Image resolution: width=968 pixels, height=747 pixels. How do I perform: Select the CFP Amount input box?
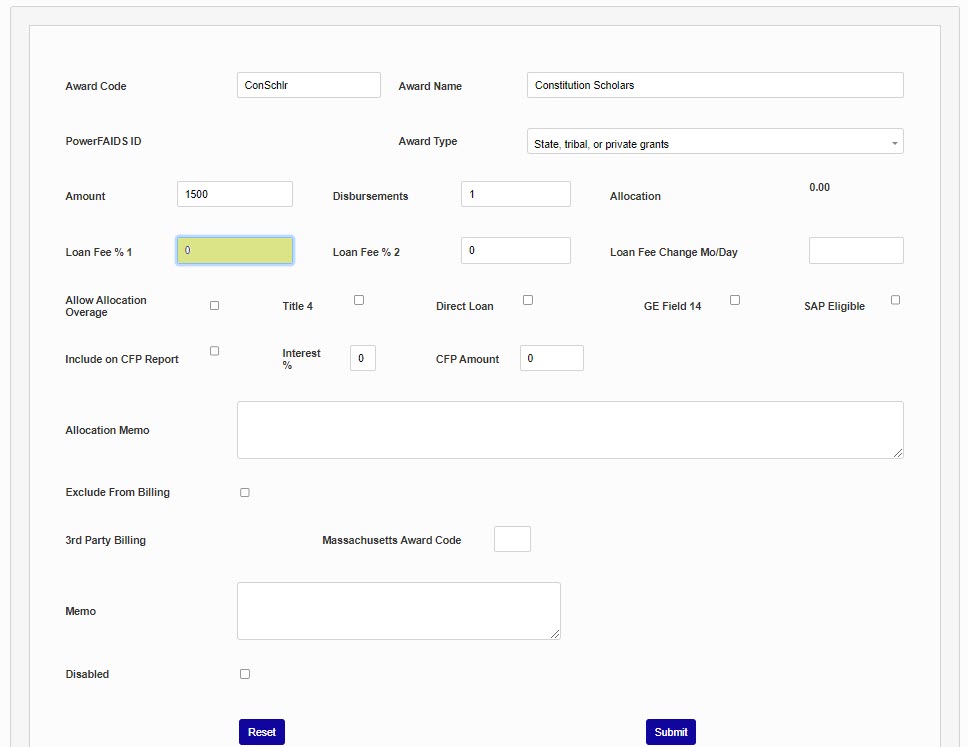(551, 358)
